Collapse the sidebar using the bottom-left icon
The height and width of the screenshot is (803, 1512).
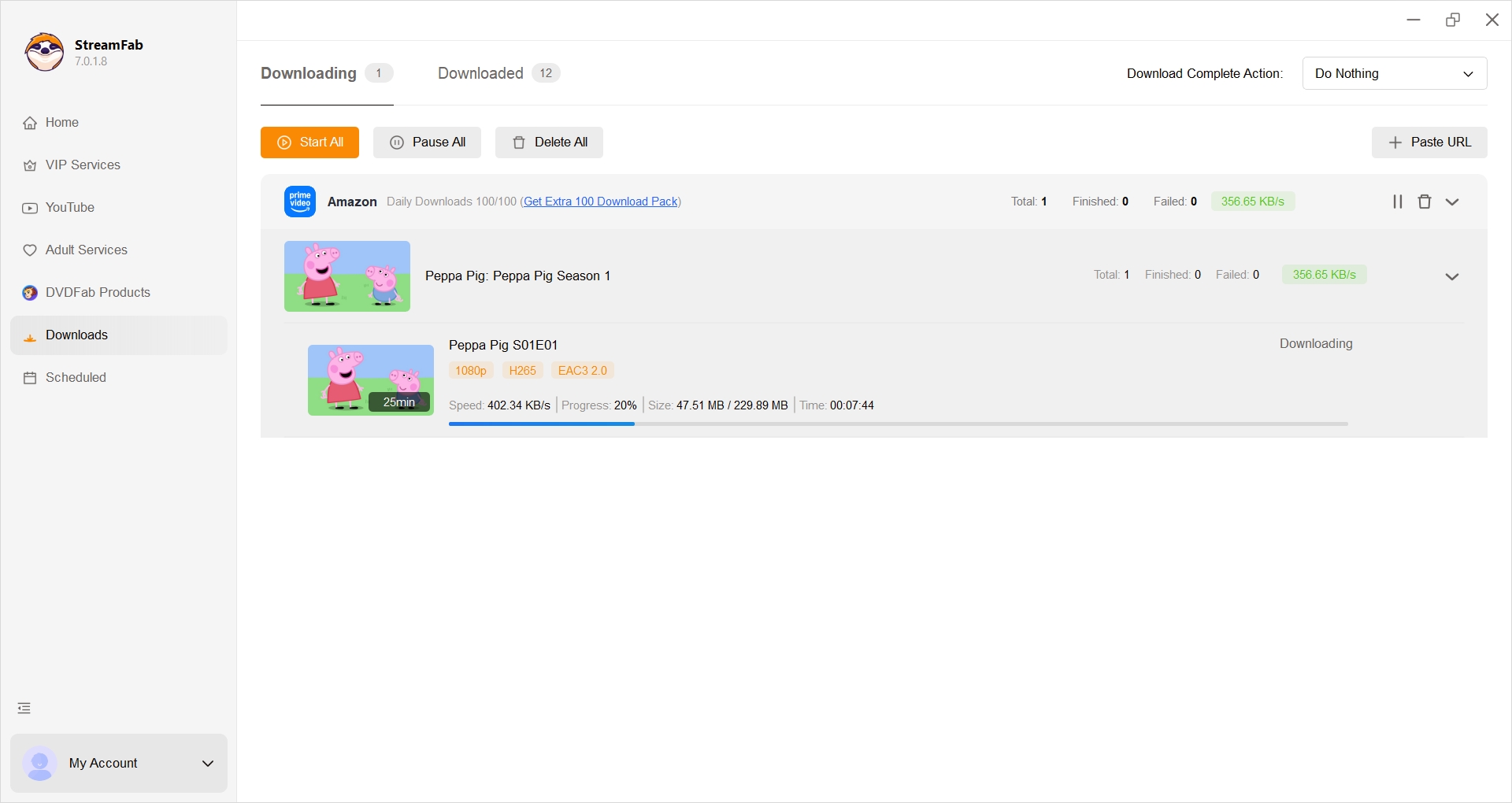(24, 708)
